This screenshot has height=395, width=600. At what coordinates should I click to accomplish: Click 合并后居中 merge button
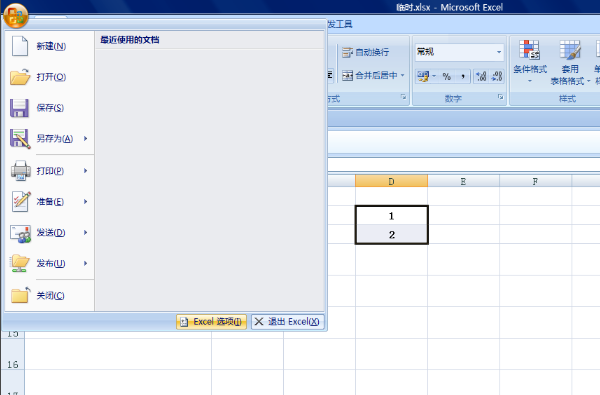[x=369, y=76]
